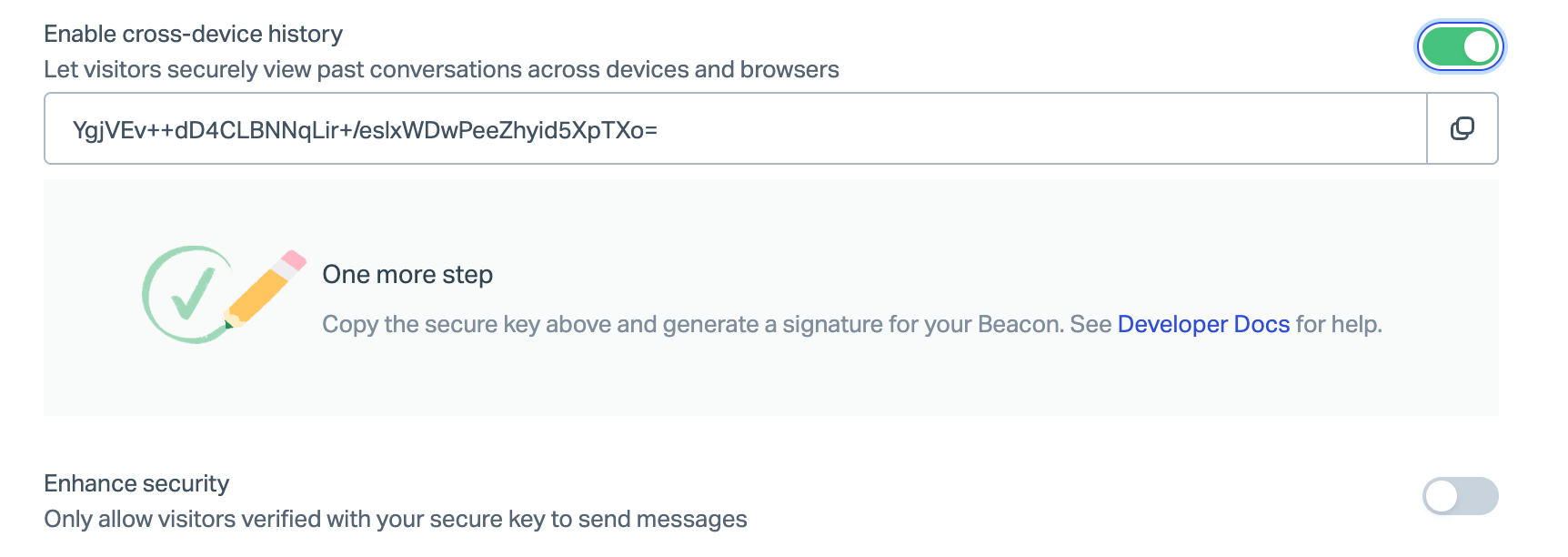Turn off the cross-device history switch

pos(1460,46)
